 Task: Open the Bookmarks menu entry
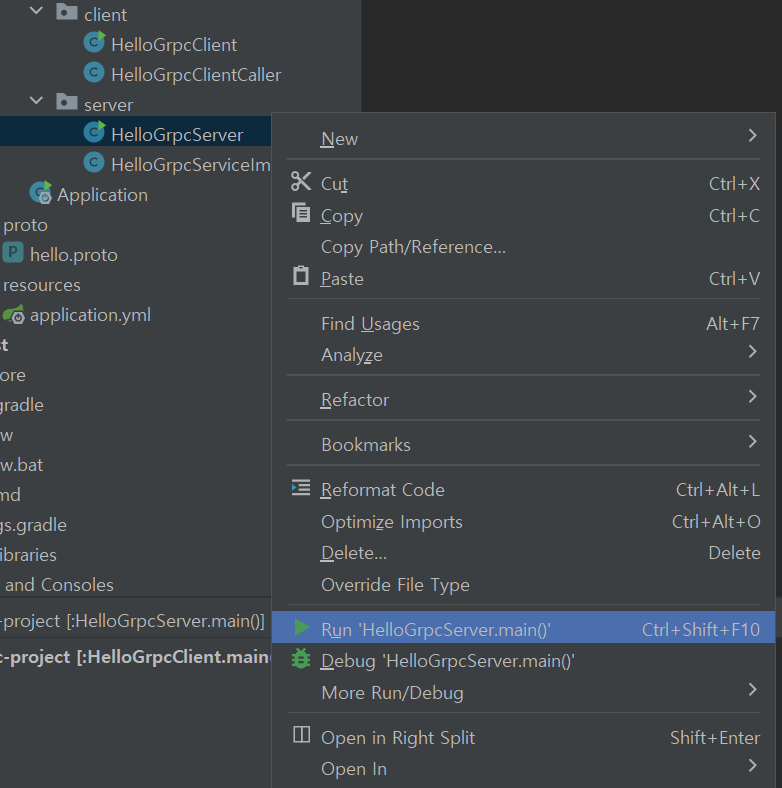523,445
